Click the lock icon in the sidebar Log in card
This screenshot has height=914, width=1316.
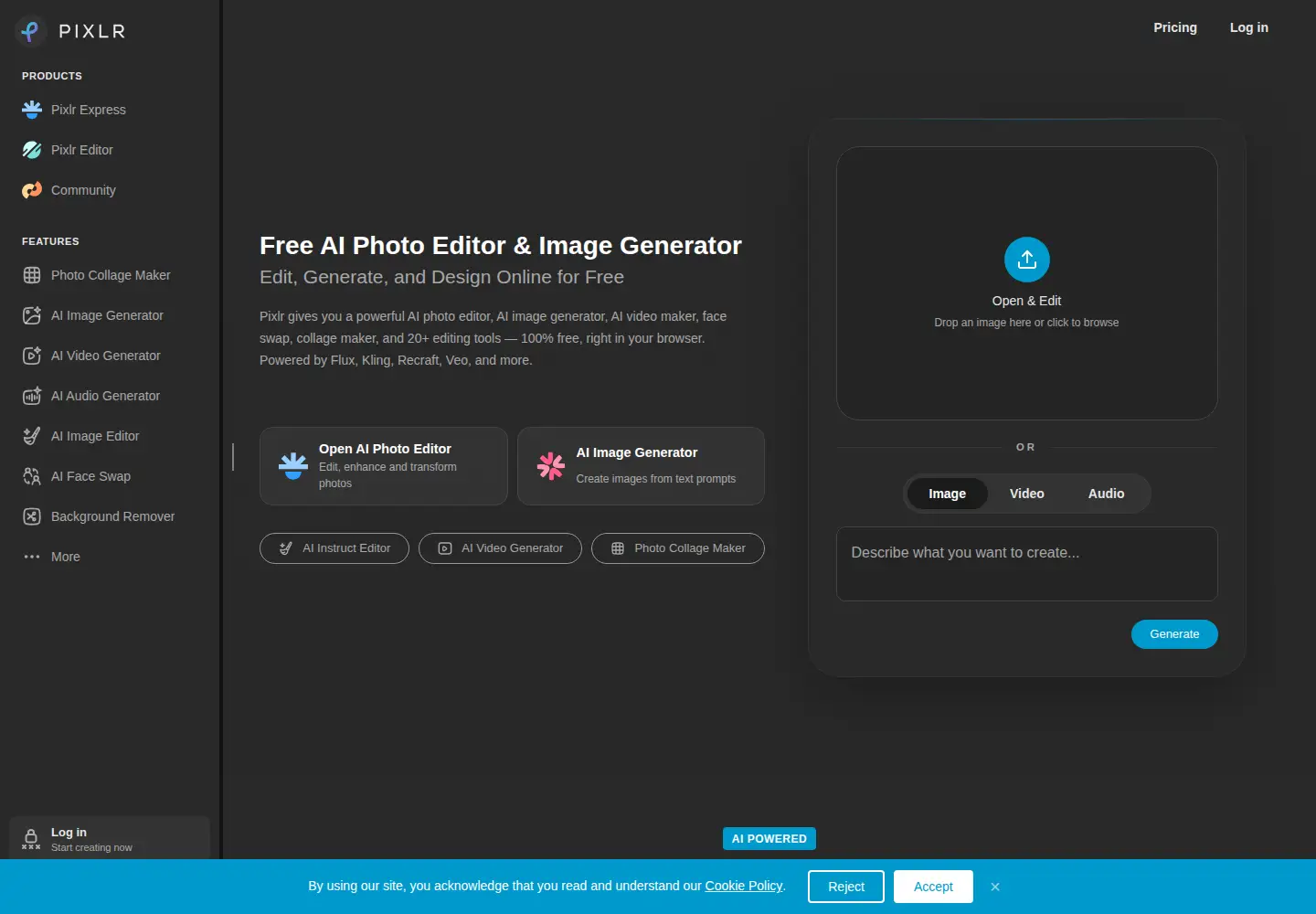pyautogui.click(x=31, y=839)
